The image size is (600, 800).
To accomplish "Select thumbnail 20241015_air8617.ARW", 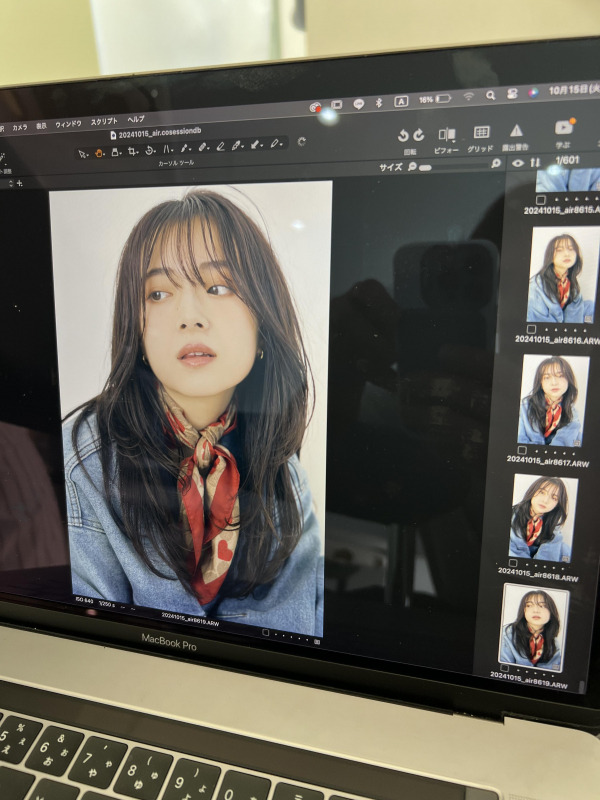I will tap(553, 401).
